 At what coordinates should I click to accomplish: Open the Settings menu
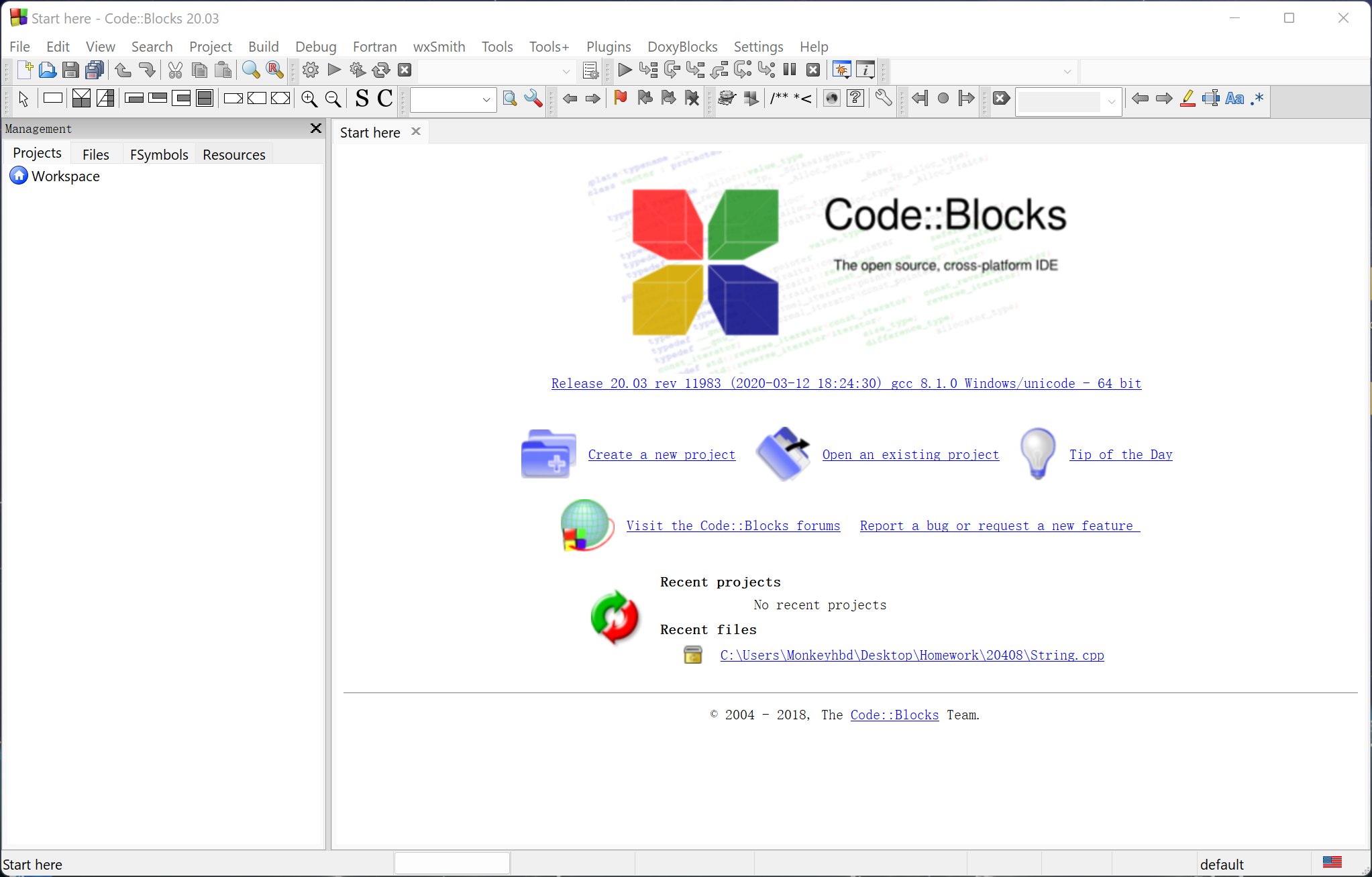coord(758,46)
